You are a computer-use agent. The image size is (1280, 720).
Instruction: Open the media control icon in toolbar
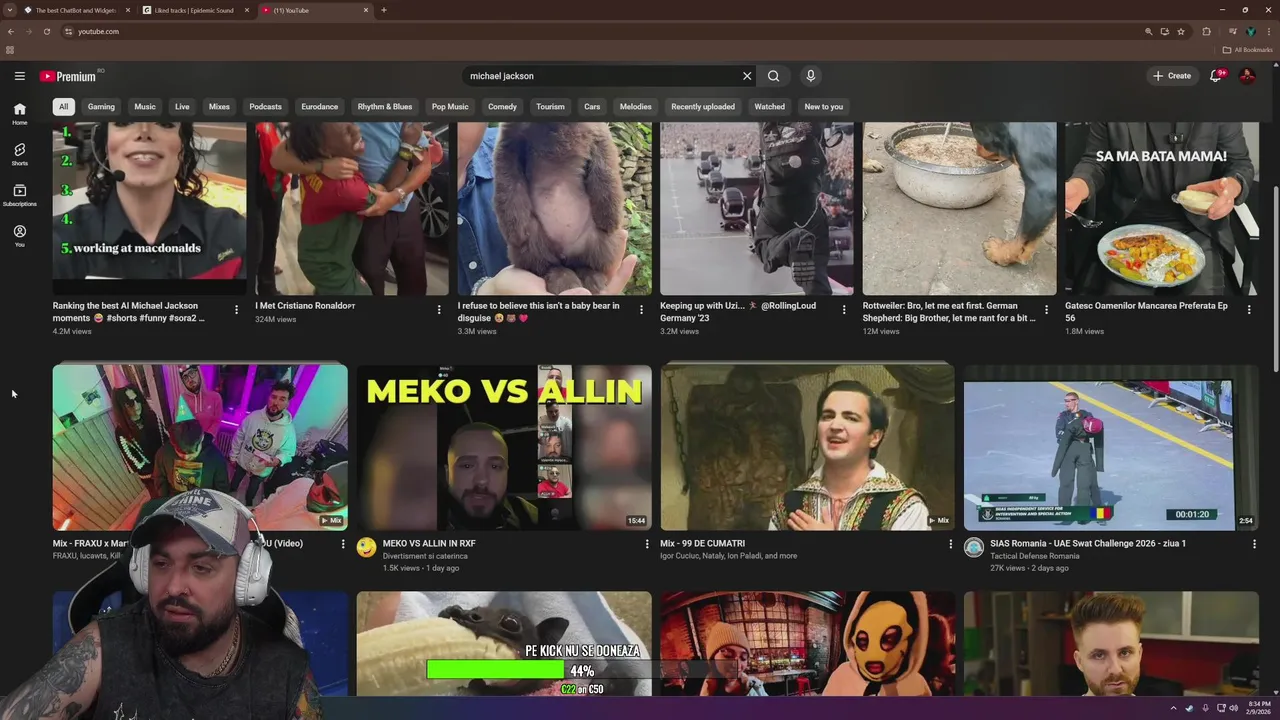click(1232, 31)
